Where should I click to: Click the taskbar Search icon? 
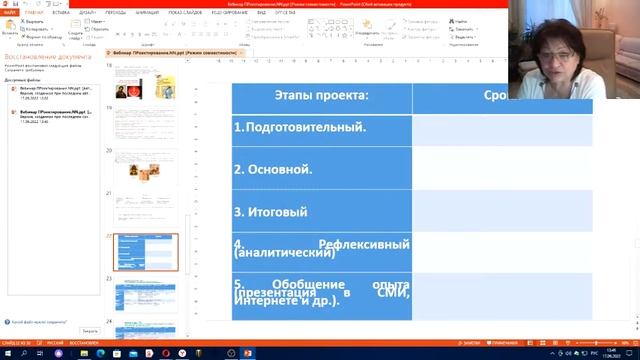point(24,353)
